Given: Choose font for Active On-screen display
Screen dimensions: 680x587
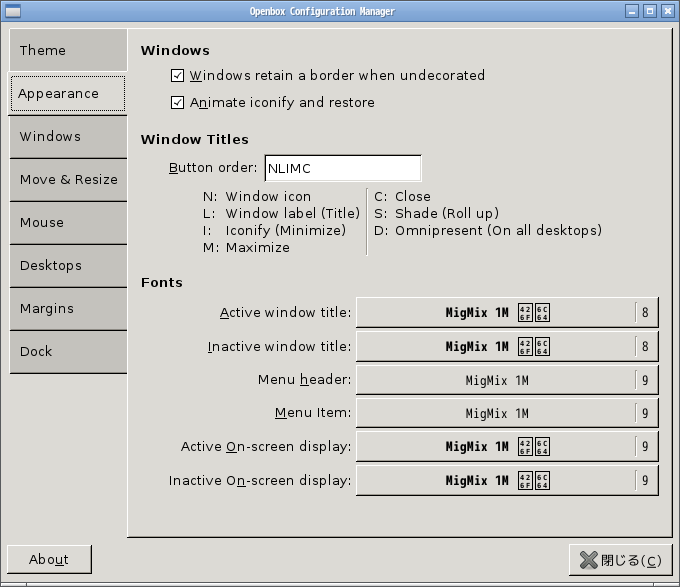Looking at the screenshot, I should tap(507, 447).
